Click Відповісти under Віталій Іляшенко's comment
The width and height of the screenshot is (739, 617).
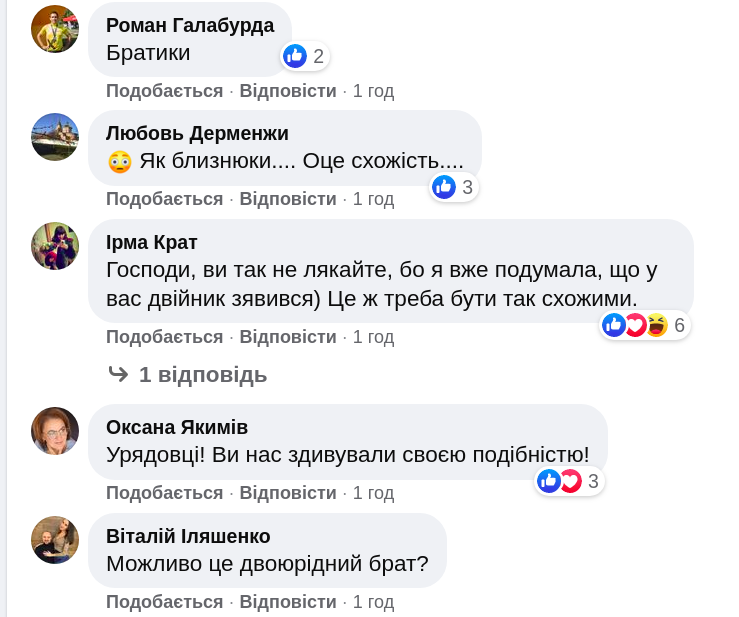[x=288, y=602]
